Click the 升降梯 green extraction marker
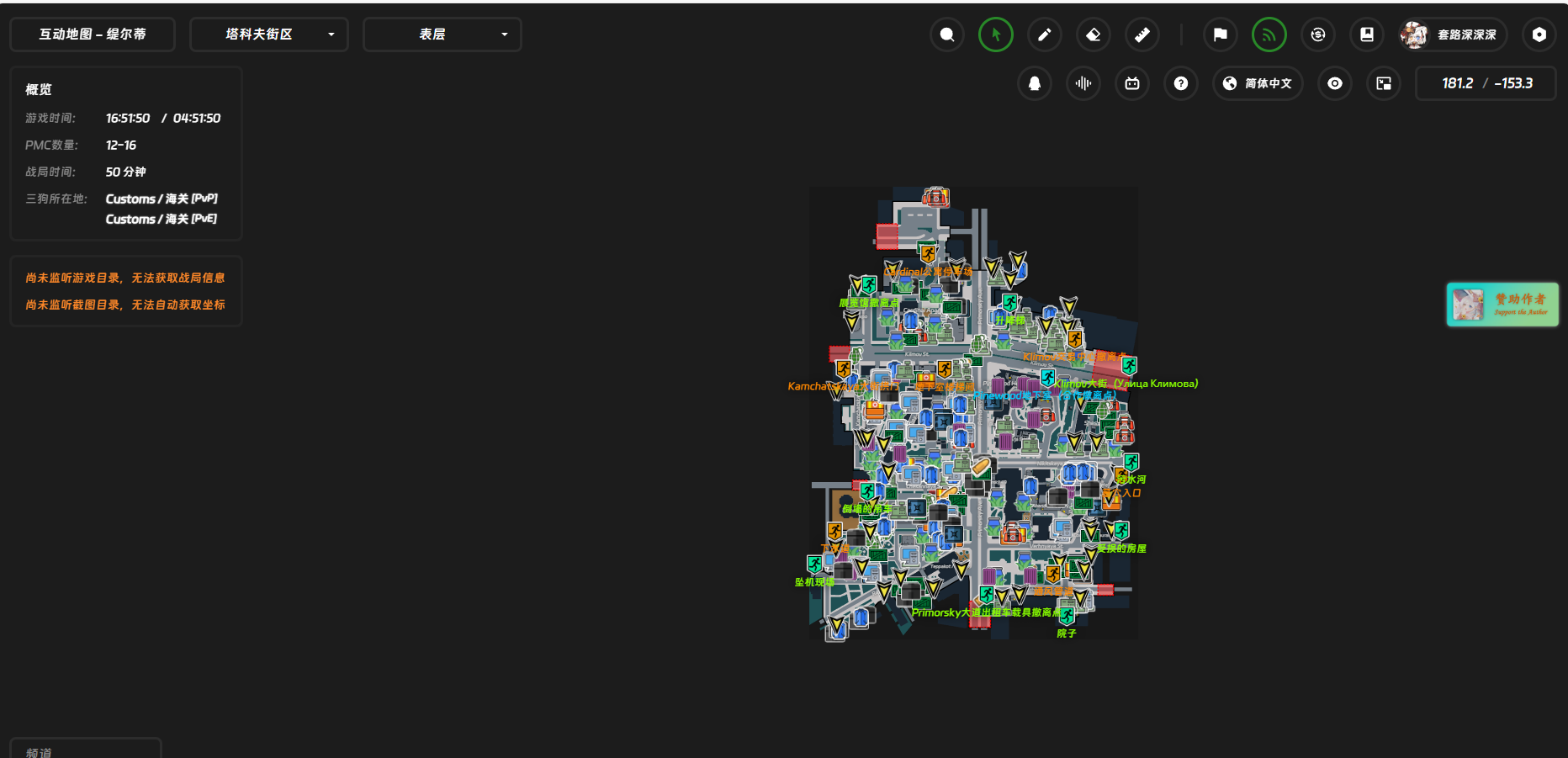The image size is (1568, 758). click(1010, 303)
